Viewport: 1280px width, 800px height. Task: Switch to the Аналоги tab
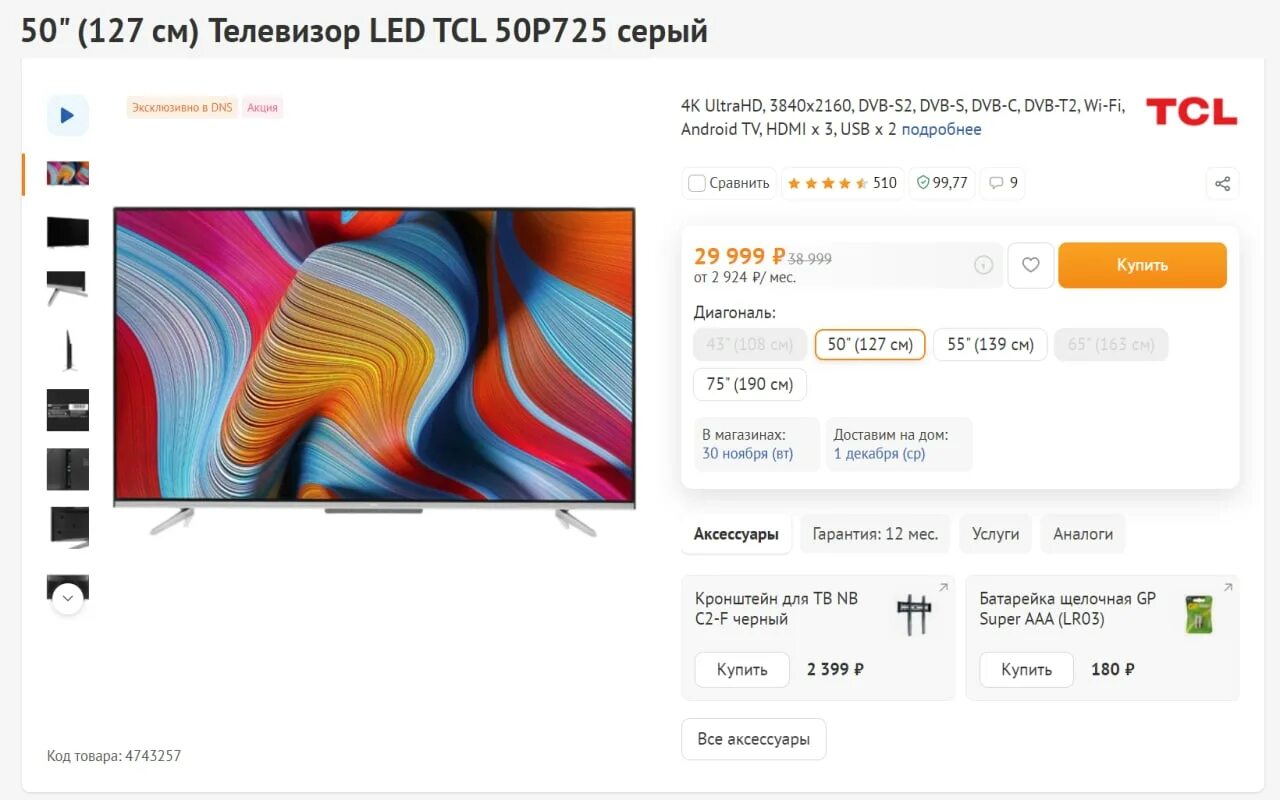(1083, 534)
